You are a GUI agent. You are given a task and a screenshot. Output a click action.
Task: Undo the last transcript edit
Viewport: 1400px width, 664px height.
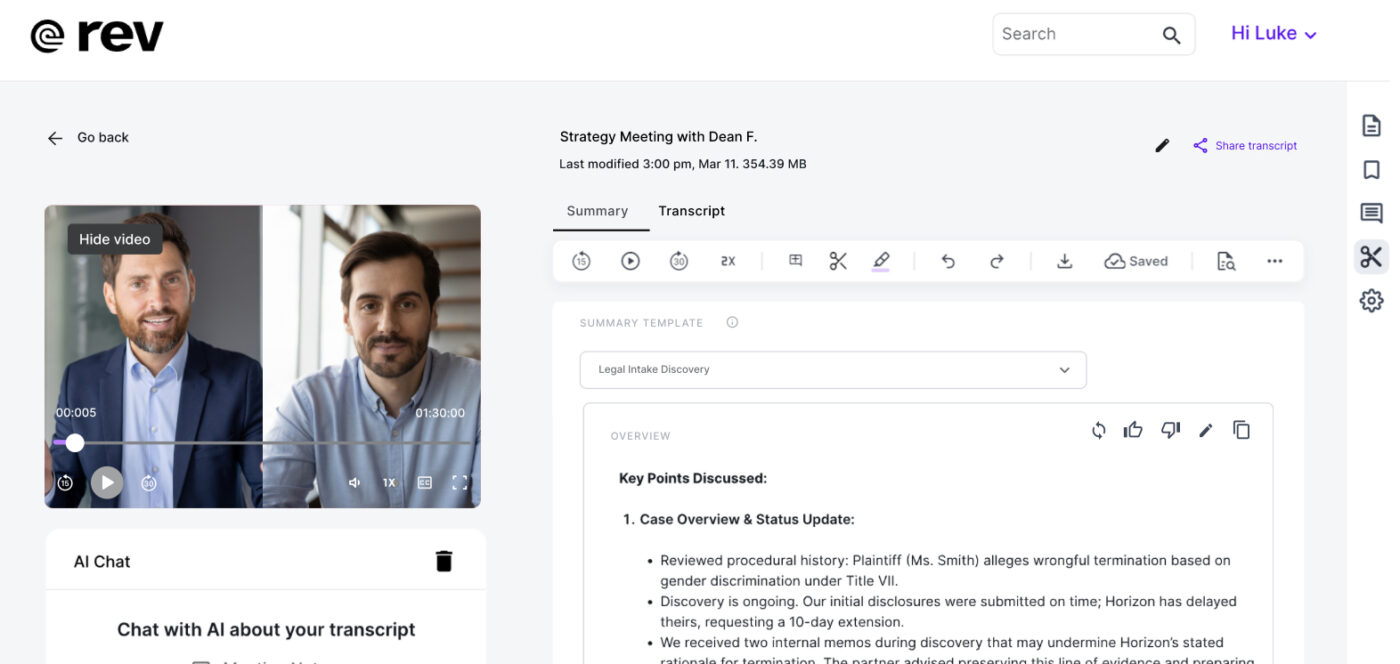(x=948, y=260)
